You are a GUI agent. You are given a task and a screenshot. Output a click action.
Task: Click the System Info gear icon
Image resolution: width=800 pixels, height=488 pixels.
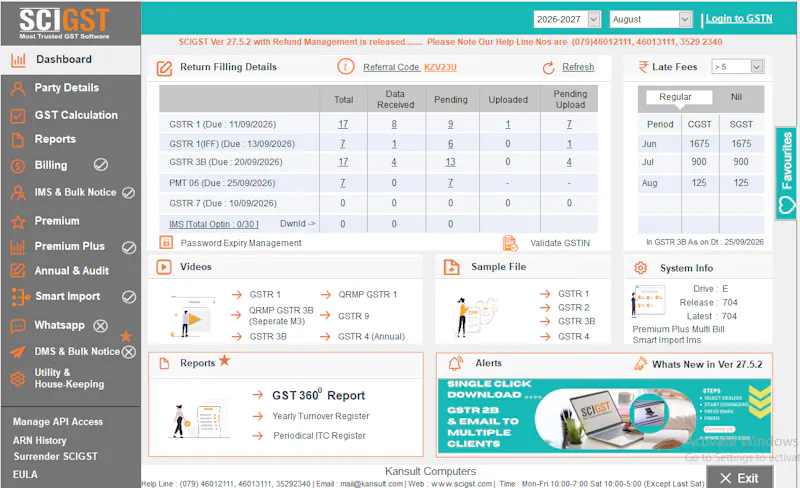click(640, 268)
